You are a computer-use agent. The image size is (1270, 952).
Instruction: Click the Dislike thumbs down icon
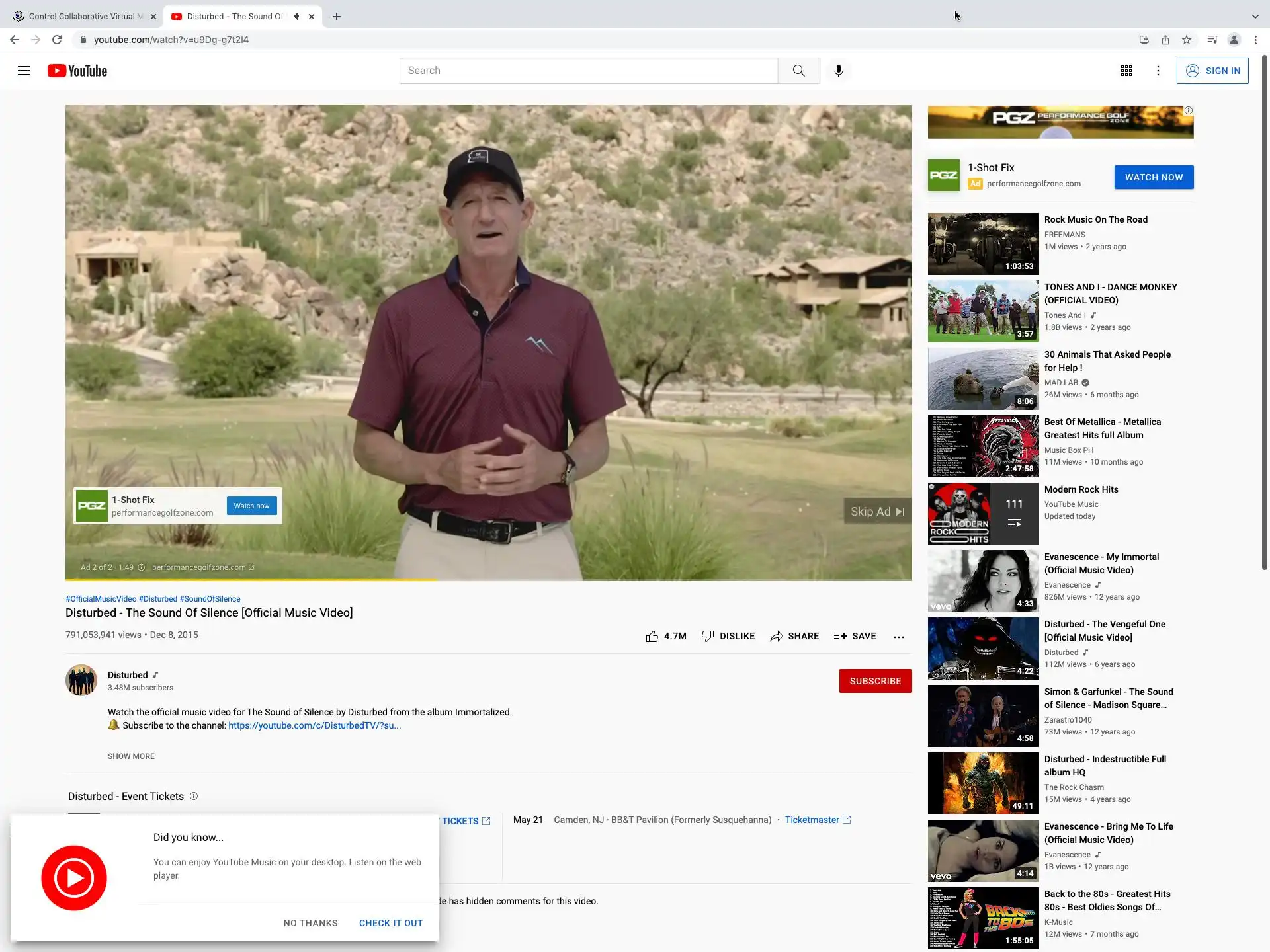tap(708, 636)
